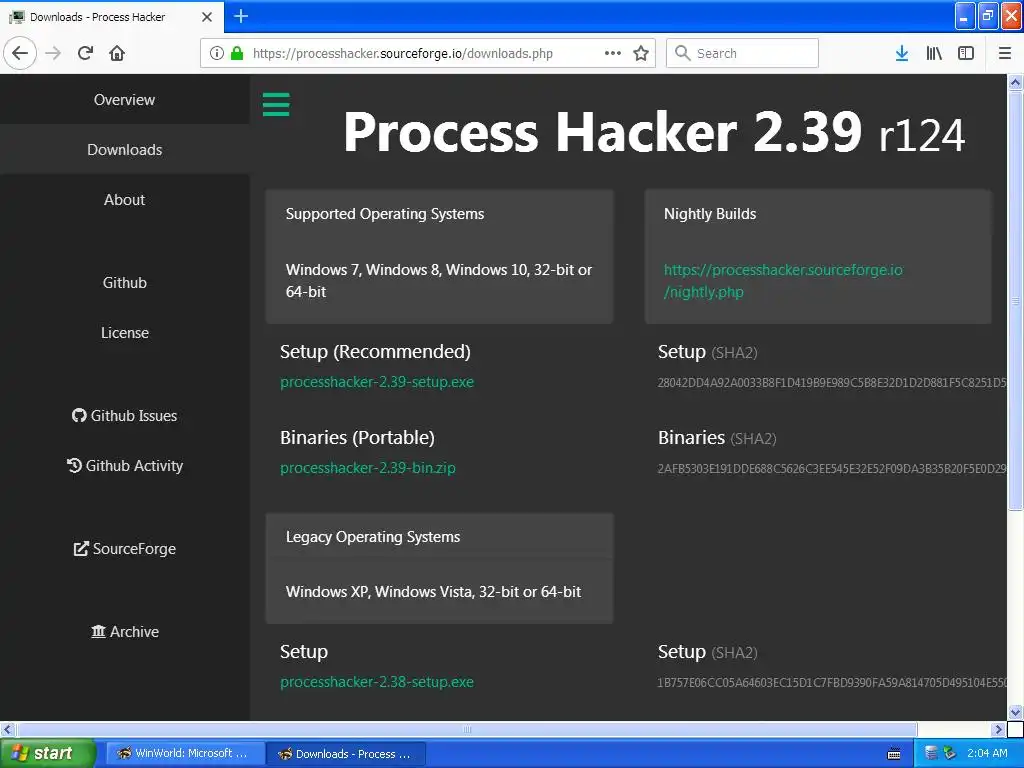This screenshot has width=1024, height=768.
Task: Click the system tray clock at 2:04 AM
Action: [987, 753]
